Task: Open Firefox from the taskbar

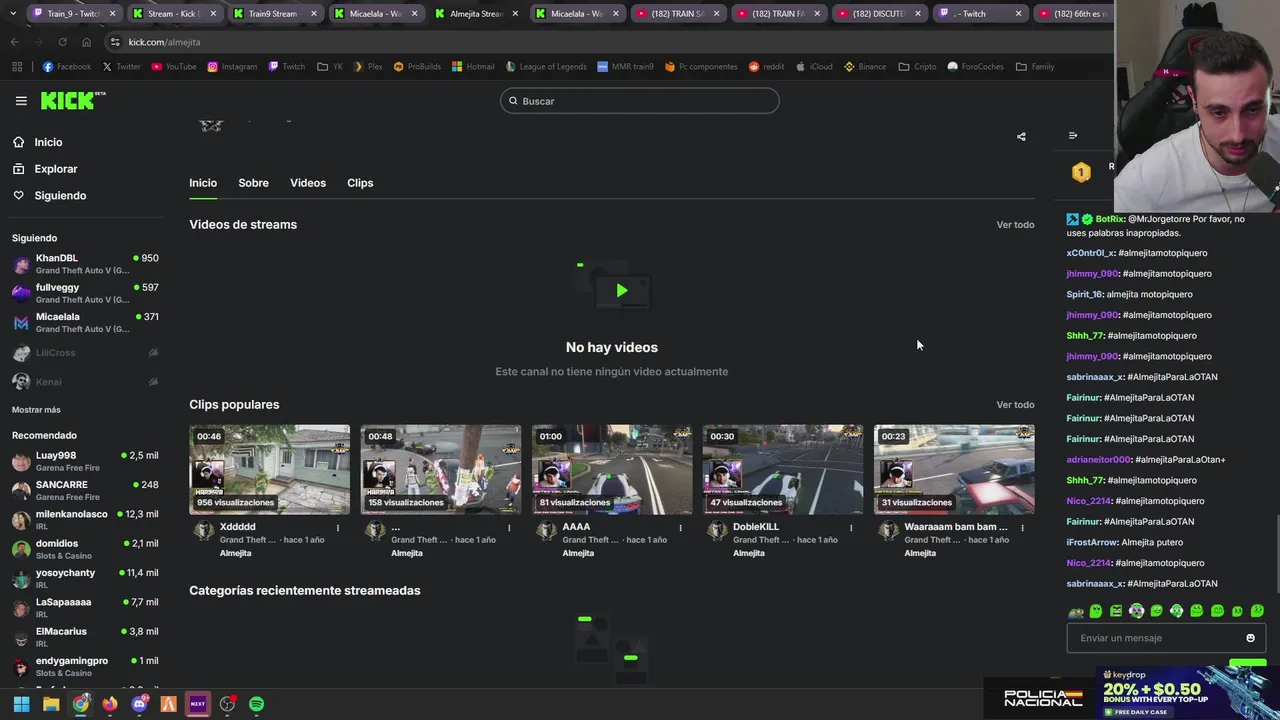Action: [110, 704]
